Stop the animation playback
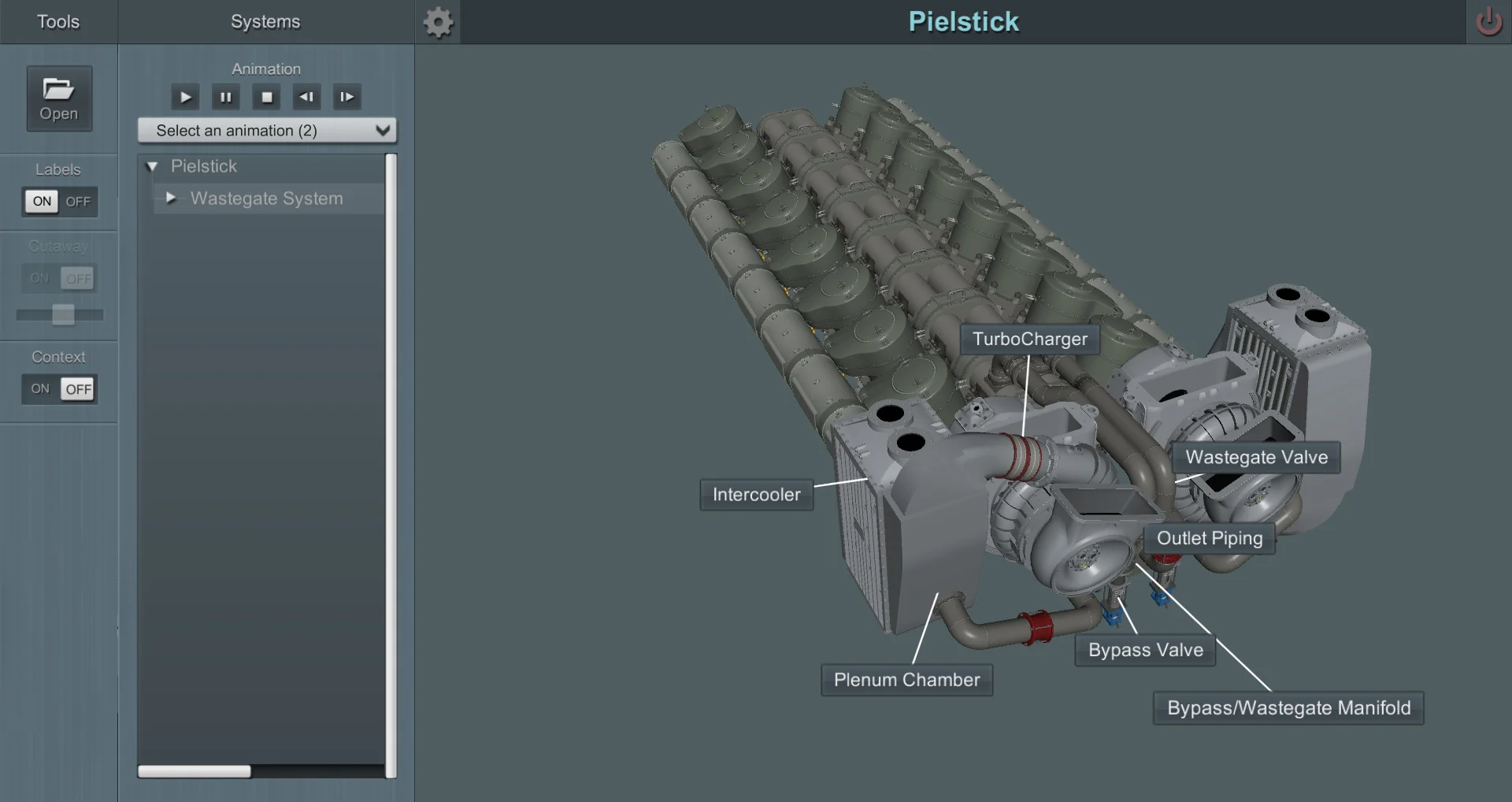The height and width of the screenshot is (802, 1512). pos(267,97)
